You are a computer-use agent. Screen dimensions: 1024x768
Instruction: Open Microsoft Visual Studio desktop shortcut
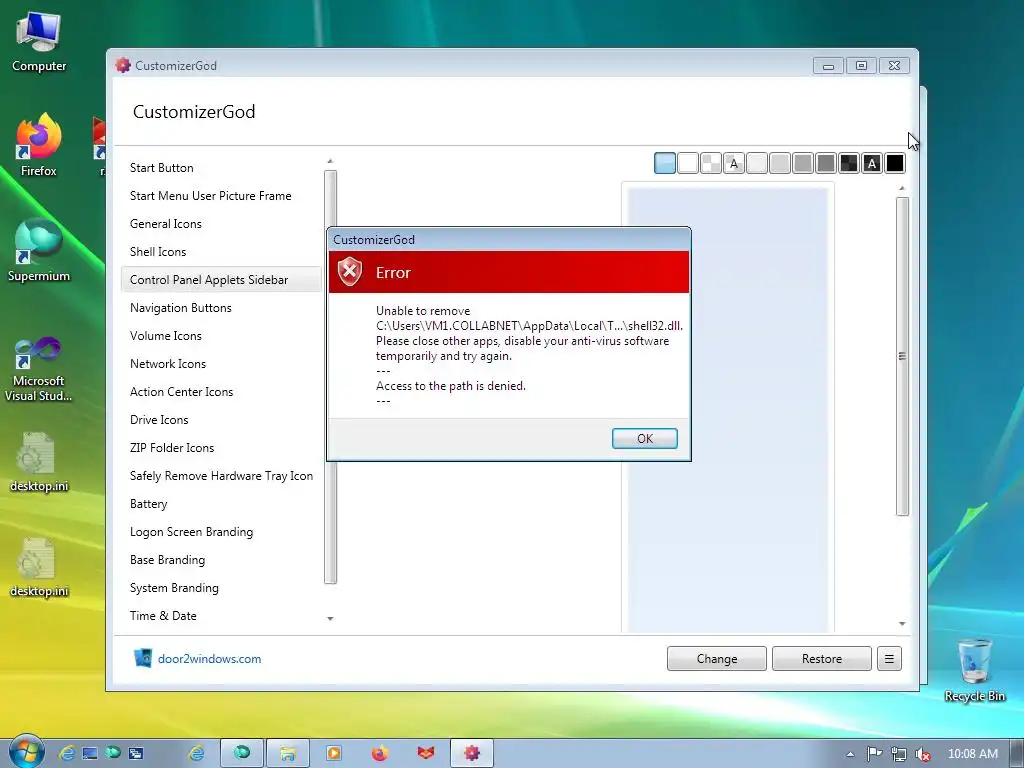coord(39,369)
